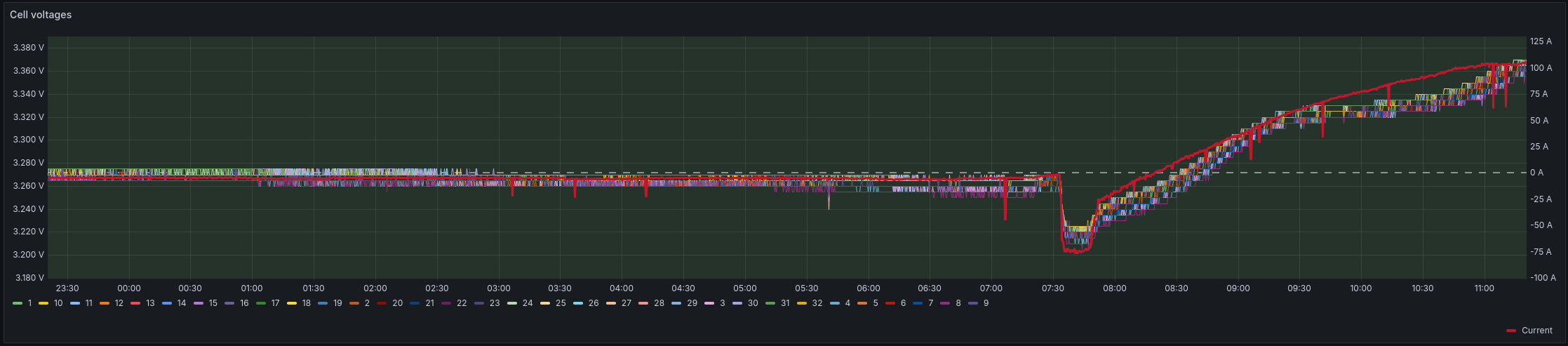The width and height of the screenshot is (1568, 346).
Task: Toggle series 9 in the legend
Action: click(986, 303)
